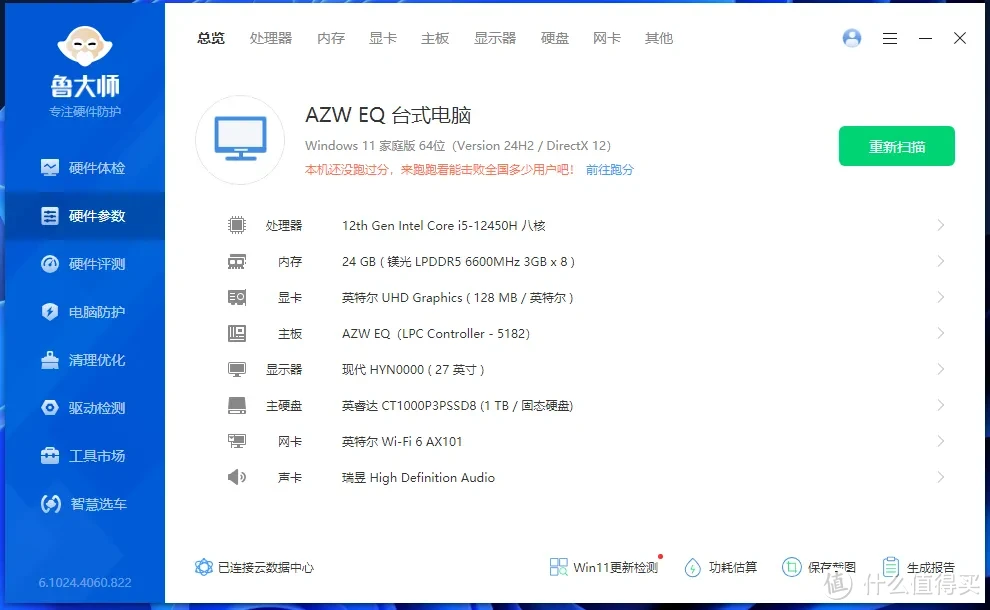Open 驱动检测 driver check section
Image resolution: width=990 pixels, height=610 pixels.
83,408
